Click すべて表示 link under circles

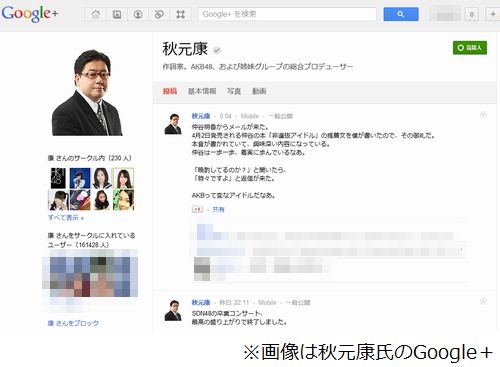click(66, 218)
